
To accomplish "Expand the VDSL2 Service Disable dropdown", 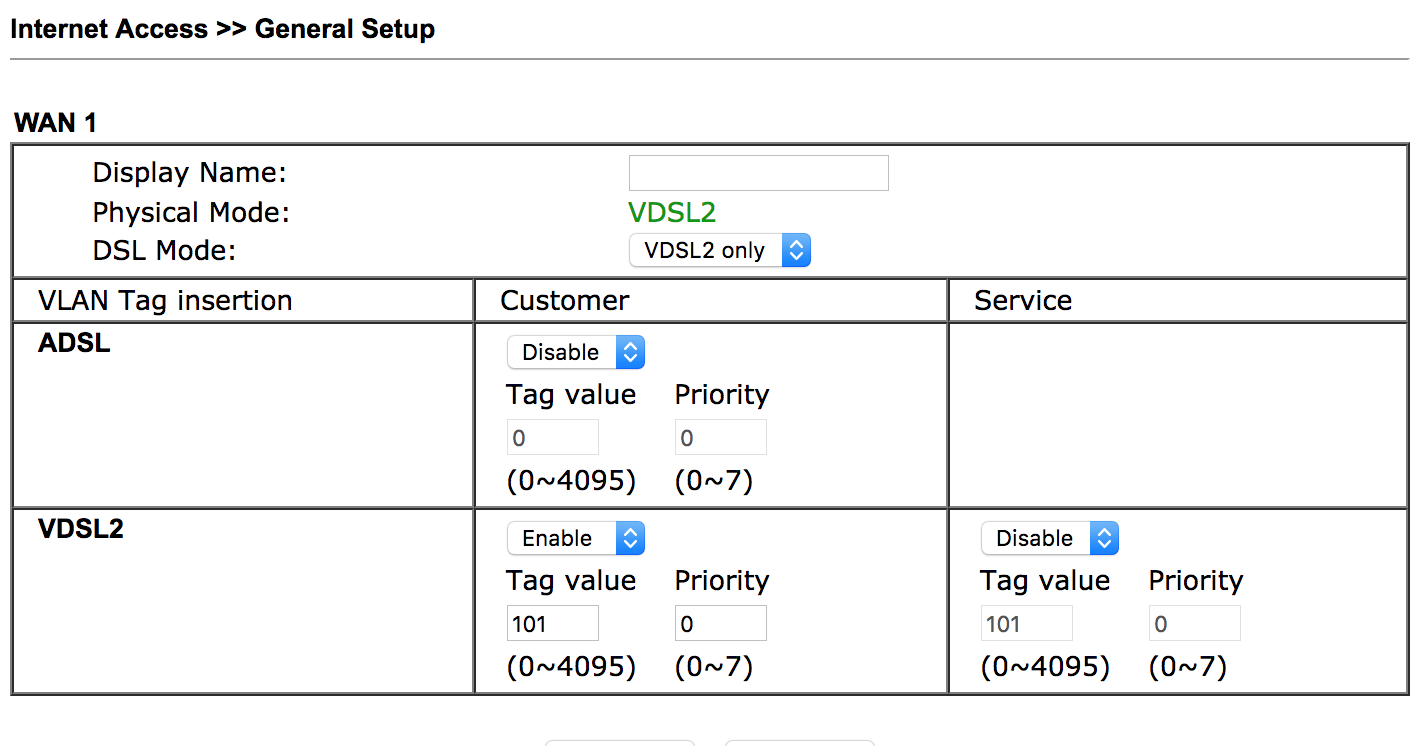I will [x=1049, y=538].
